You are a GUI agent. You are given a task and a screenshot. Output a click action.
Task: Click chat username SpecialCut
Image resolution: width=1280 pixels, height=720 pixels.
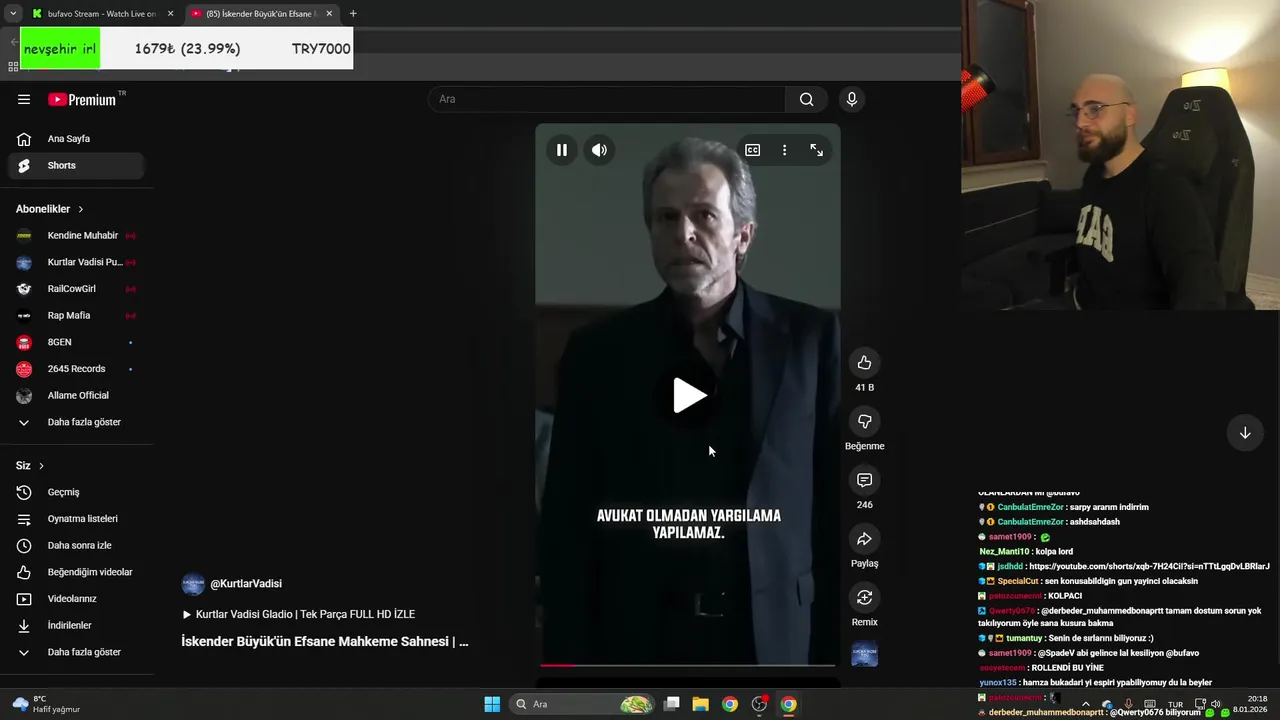(x=1017, y=581)
